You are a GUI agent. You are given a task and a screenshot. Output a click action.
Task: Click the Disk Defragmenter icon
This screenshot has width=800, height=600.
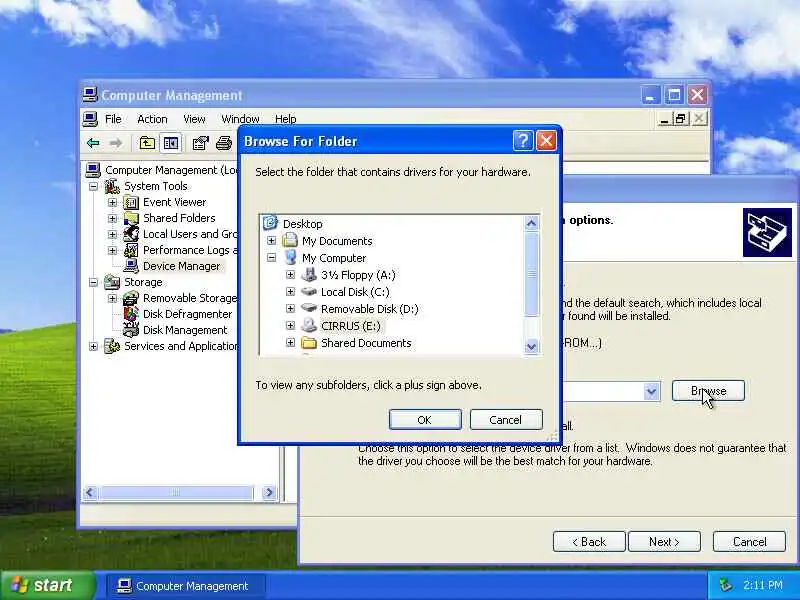click(131, 314)
